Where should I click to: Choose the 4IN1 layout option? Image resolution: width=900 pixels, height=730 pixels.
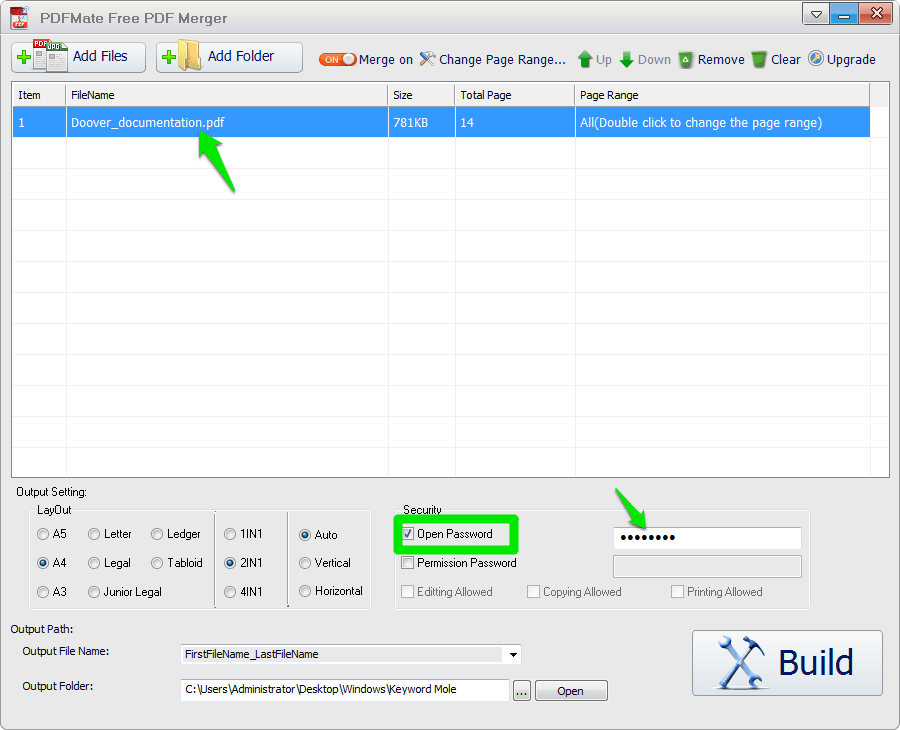[x=230, y=592]
